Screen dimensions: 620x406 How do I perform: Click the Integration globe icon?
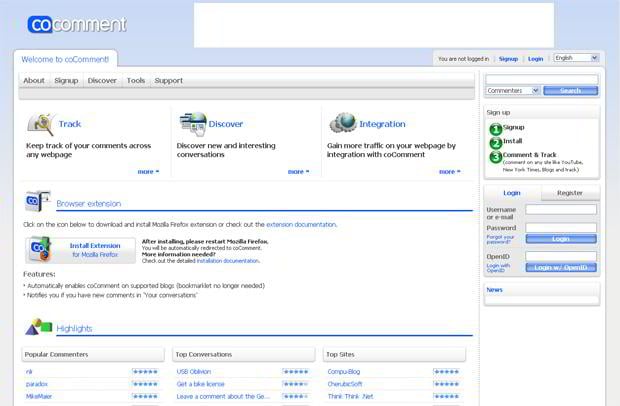click(342, 124)
